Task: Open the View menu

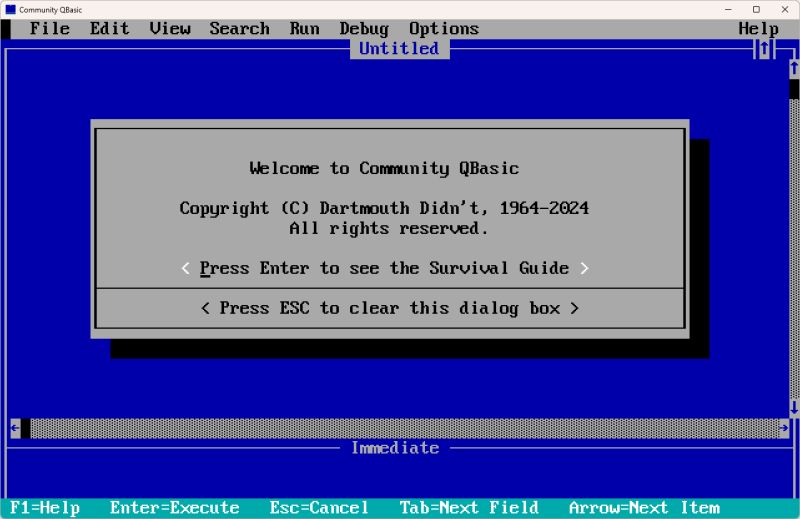Action: click(170, 29)
